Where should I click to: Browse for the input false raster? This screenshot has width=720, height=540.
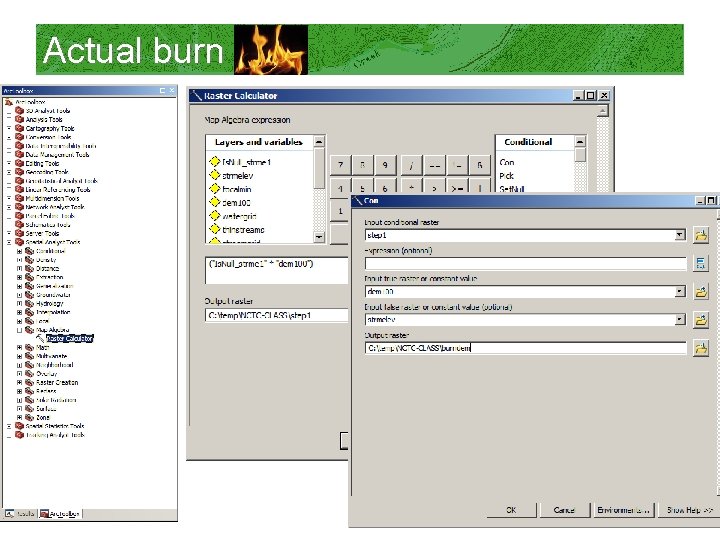click(x=701, y=320)
